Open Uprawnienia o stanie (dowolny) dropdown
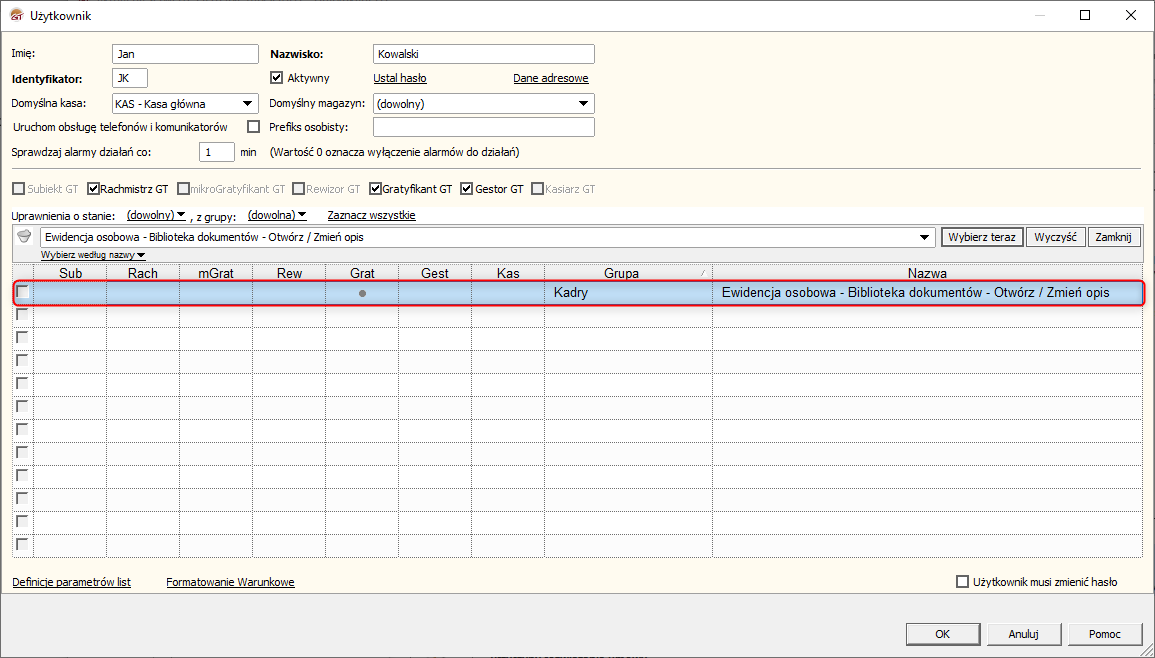The image size is (1155, 658). pos(156,215)
